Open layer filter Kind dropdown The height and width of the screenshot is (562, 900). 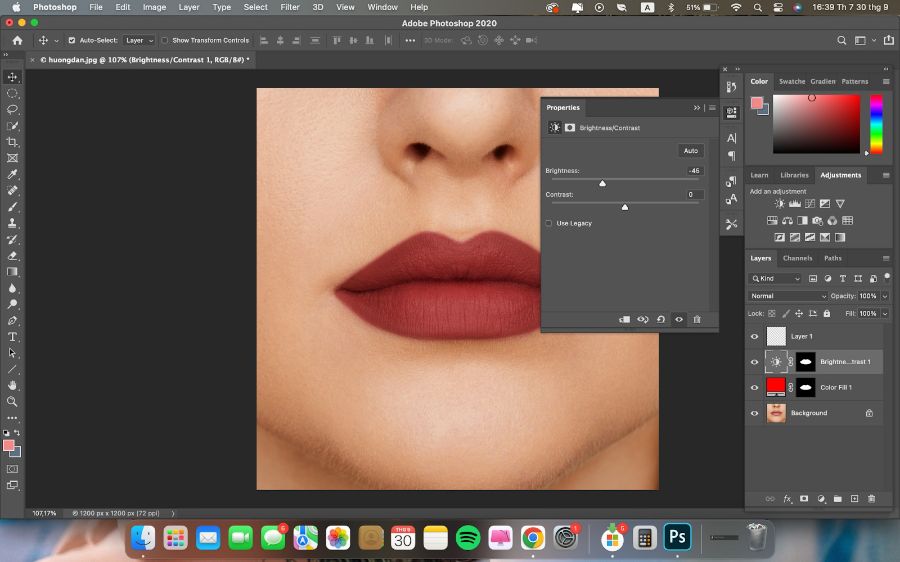(x=775, y=278)
